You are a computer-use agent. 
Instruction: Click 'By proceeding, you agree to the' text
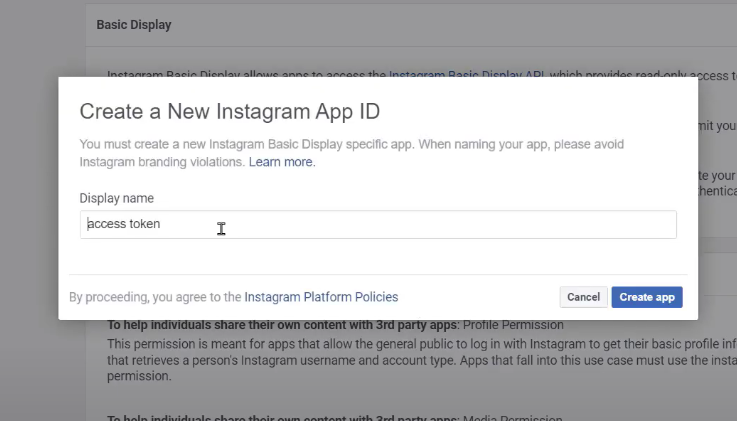(x=155, y=297)
